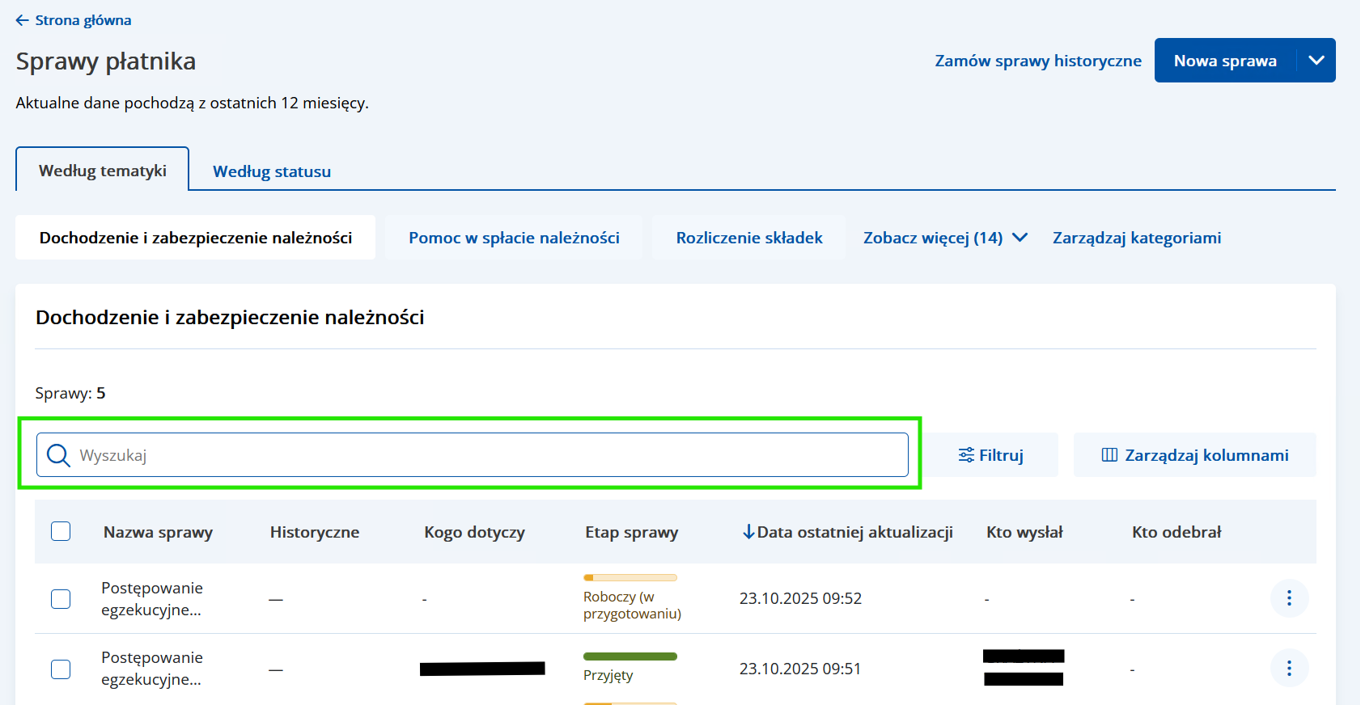Select the Rozliczenie składek category
This screenshot has width=1362, height=708.
click(x=749, y=238)
